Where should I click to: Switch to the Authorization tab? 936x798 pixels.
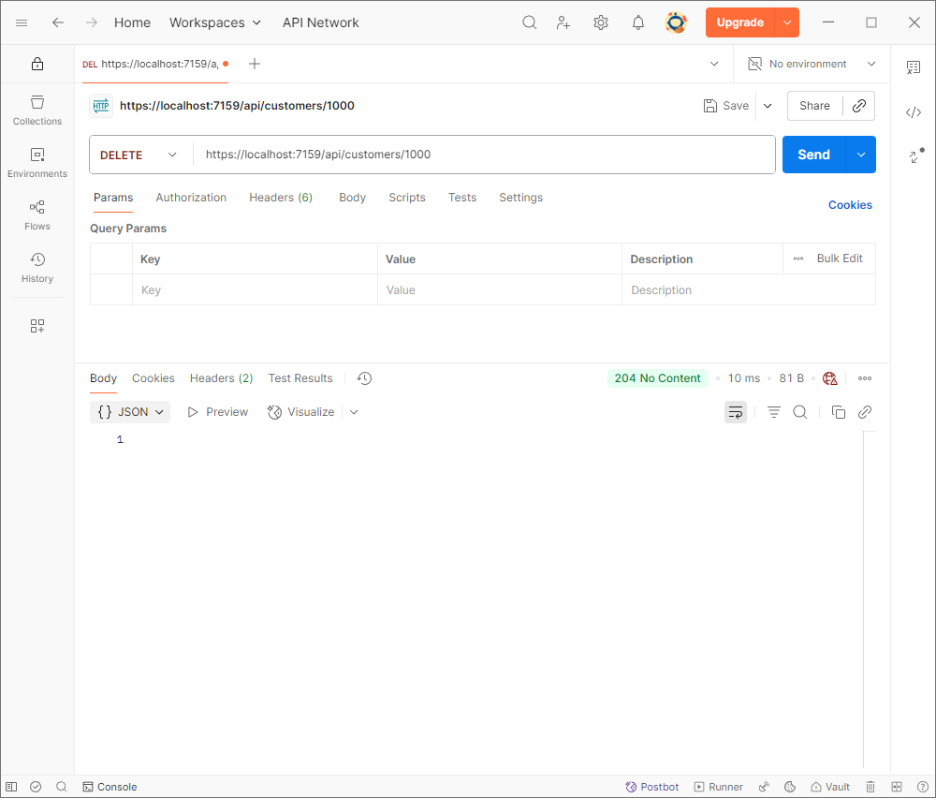(191, 198)
